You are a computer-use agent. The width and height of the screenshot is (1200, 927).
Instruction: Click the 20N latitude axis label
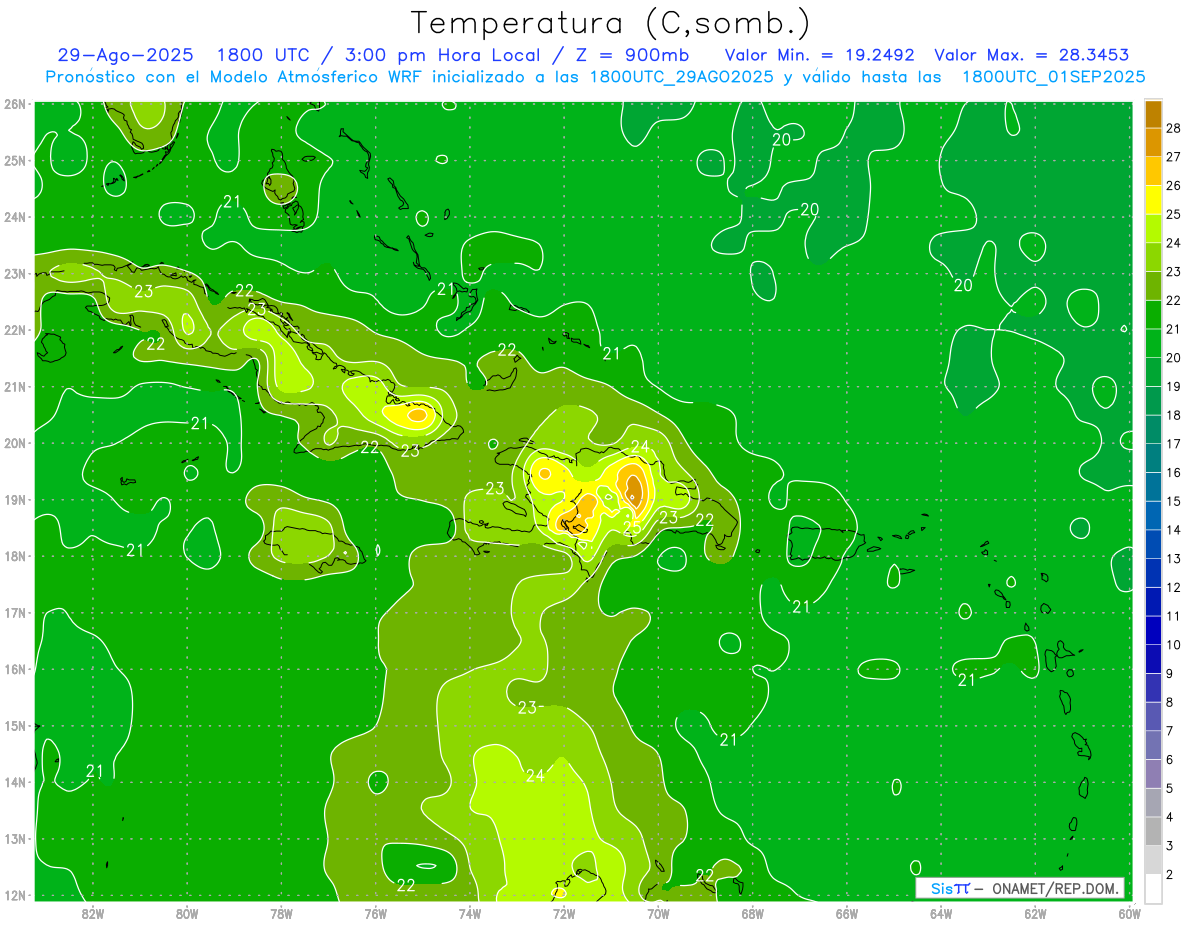point(15,443)
